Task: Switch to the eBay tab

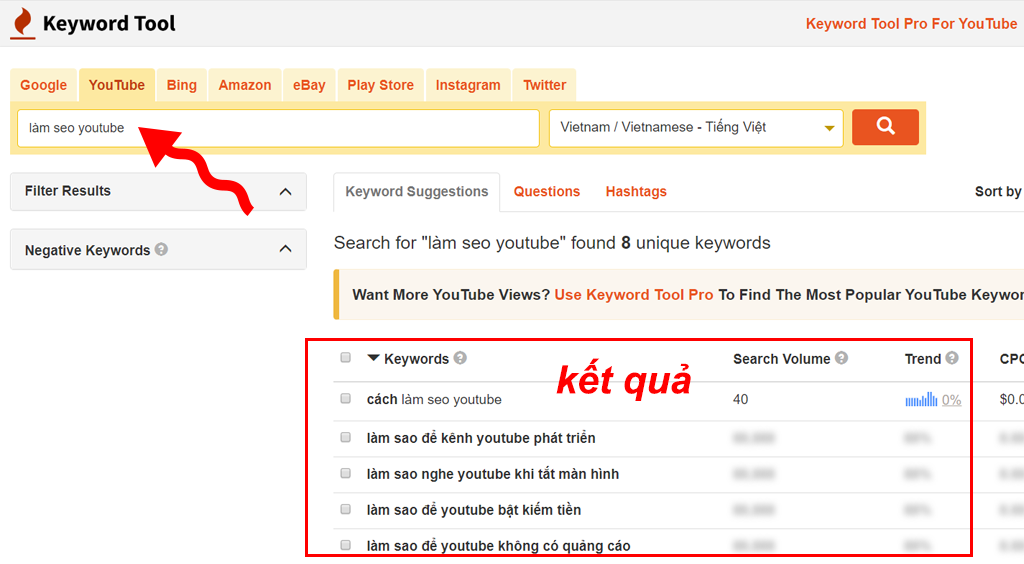Action: 309,85
